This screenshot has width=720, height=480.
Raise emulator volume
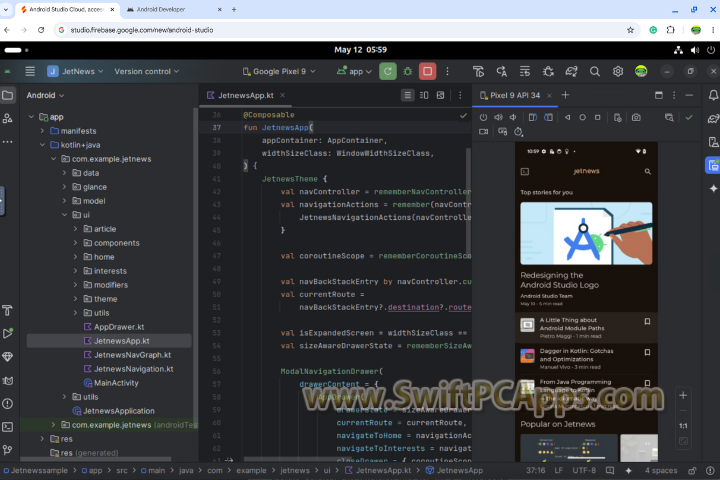[x=498, y=118]
